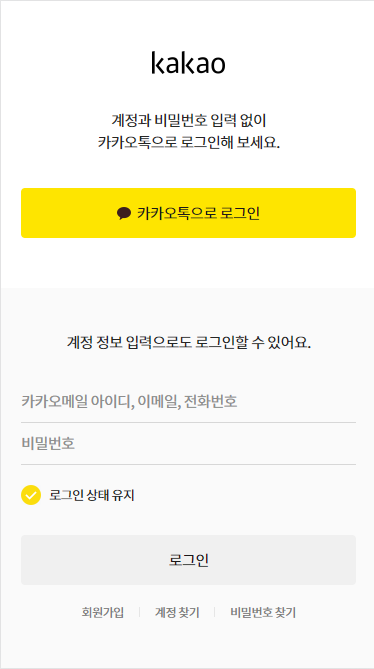Open the 비밀번호 찾기 link

[263, 613]
